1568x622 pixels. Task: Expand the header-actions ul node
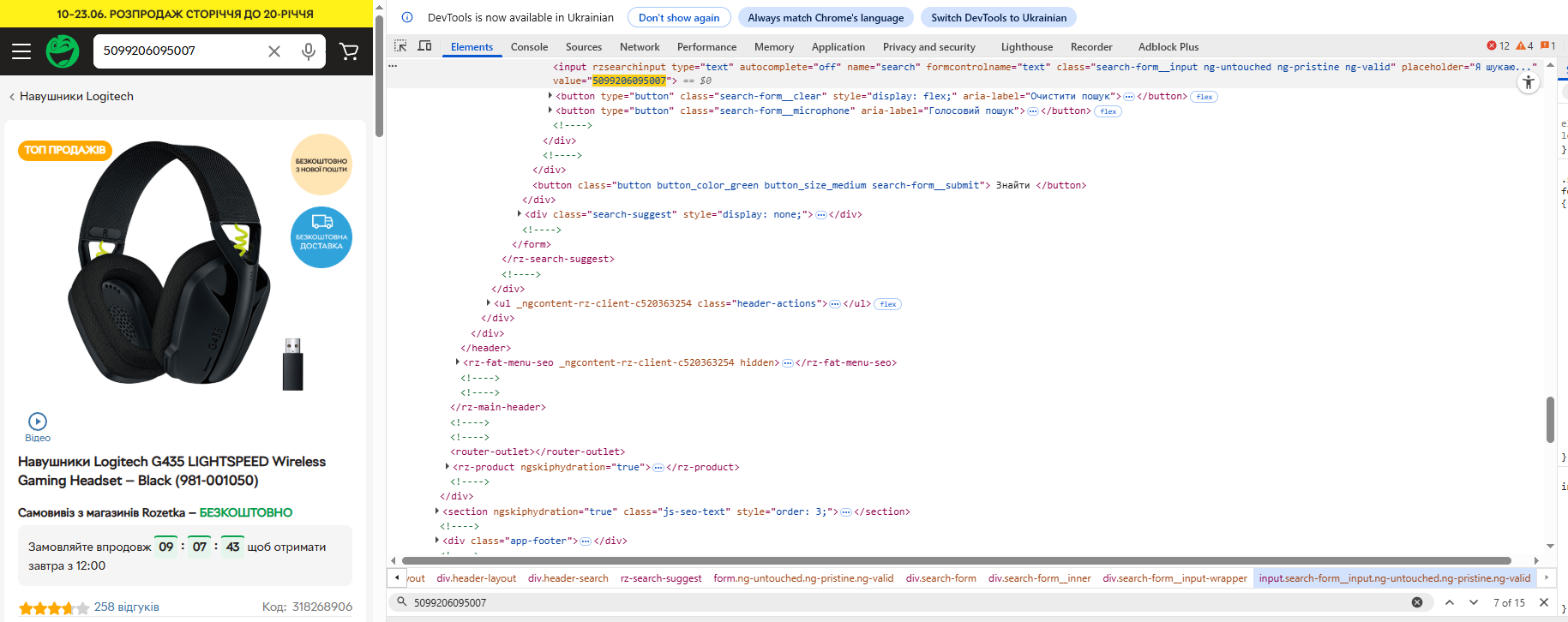tap(489, 303)
